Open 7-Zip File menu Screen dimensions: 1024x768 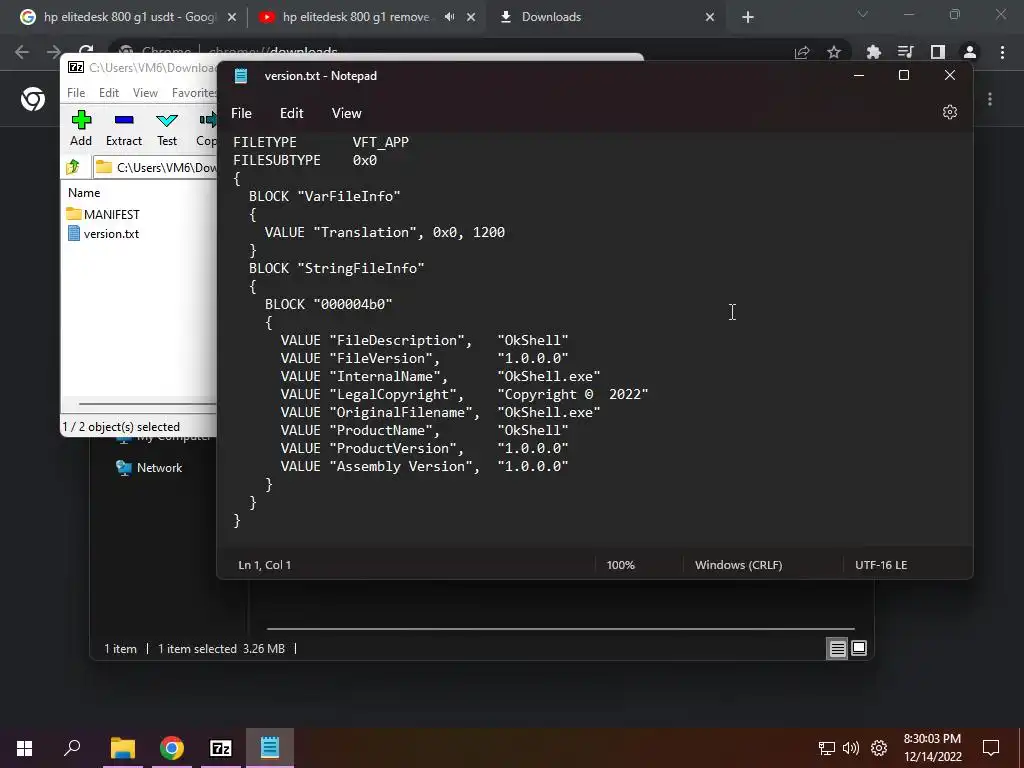pos(76,93)
